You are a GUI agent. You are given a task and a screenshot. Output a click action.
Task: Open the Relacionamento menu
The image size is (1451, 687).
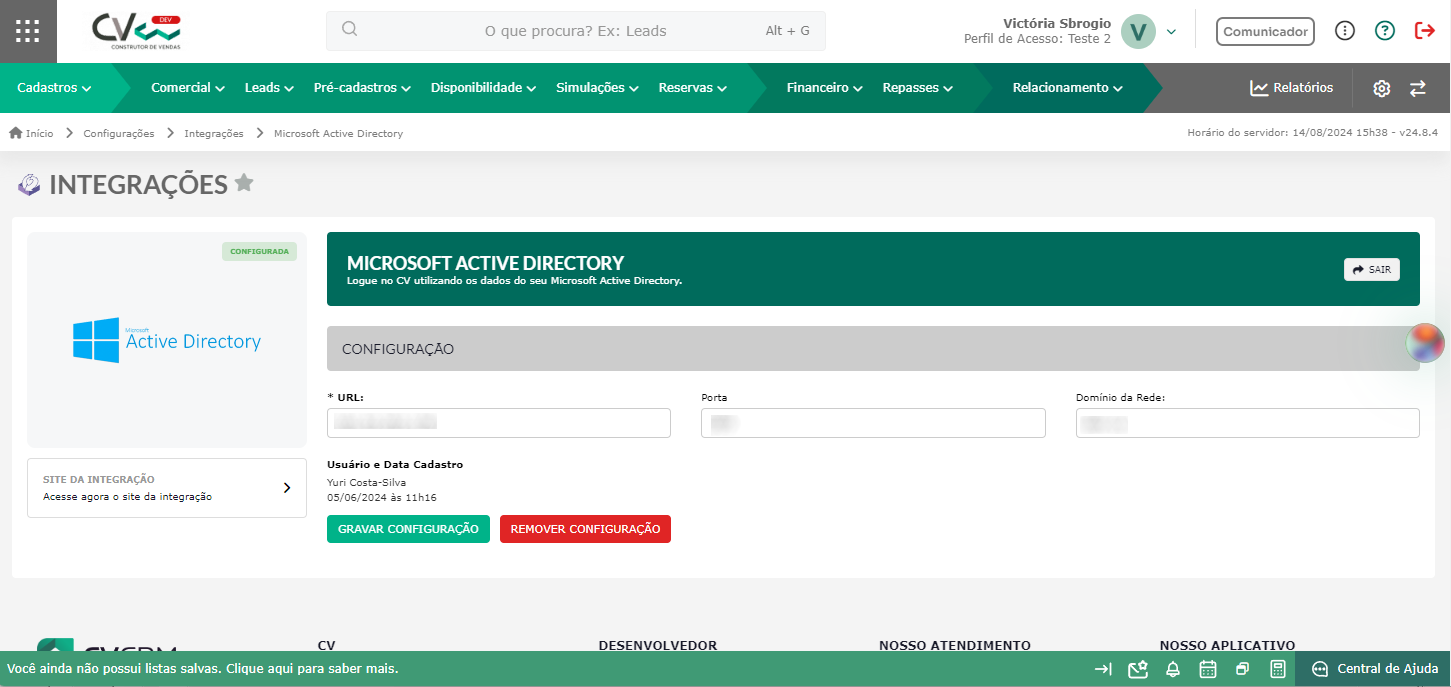1067,88
